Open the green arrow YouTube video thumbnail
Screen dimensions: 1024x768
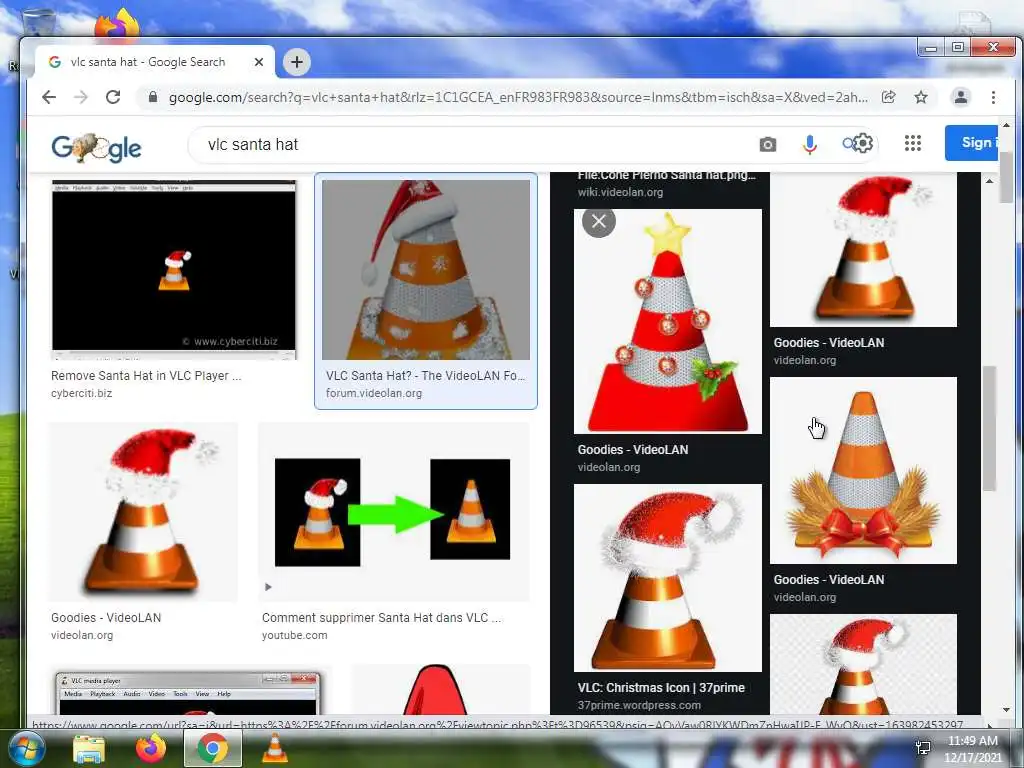pyautogui.click(x=394, y=511)
